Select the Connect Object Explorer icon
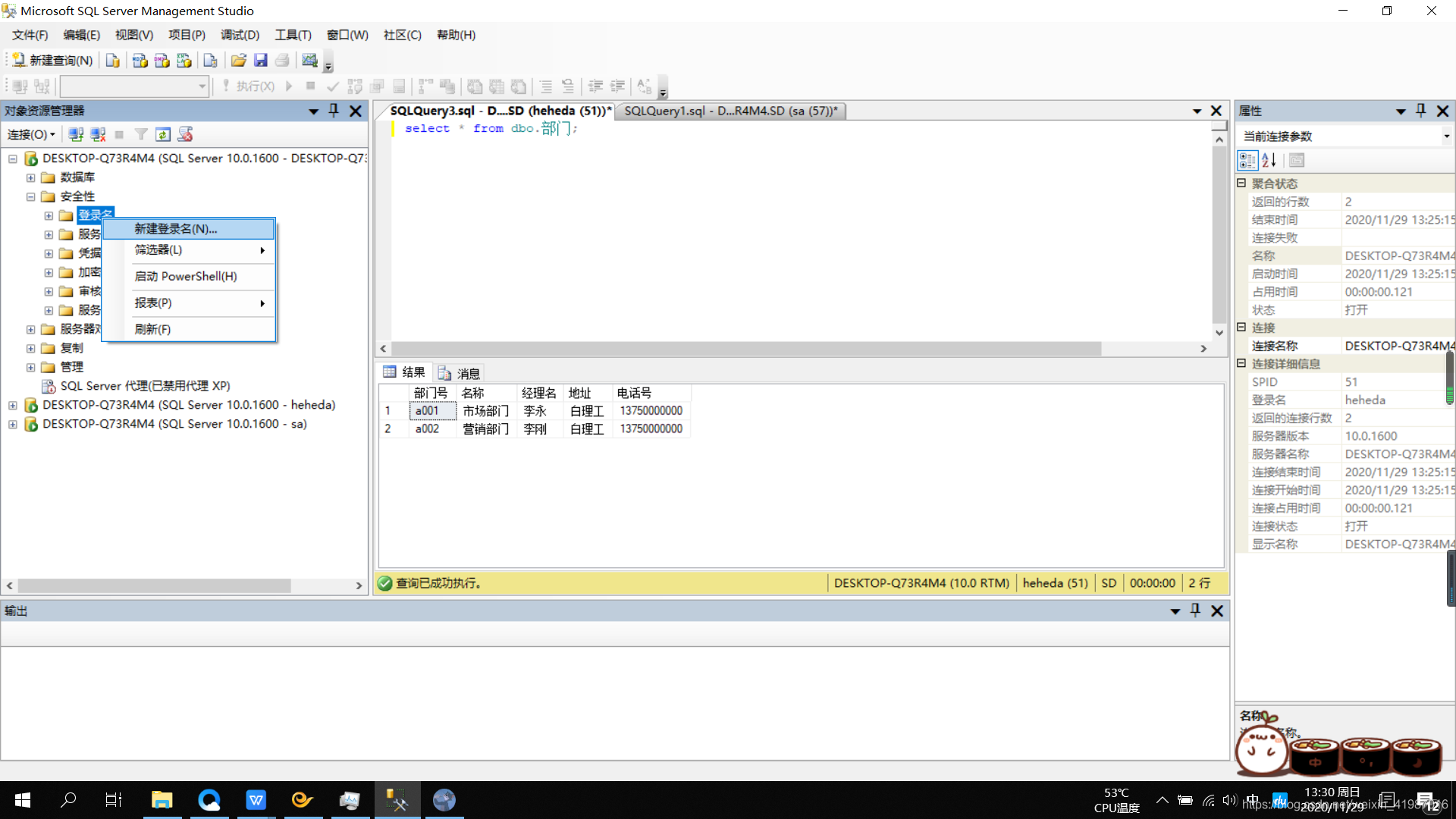The width and height of the screenshot is (1456, 819). 75,134
